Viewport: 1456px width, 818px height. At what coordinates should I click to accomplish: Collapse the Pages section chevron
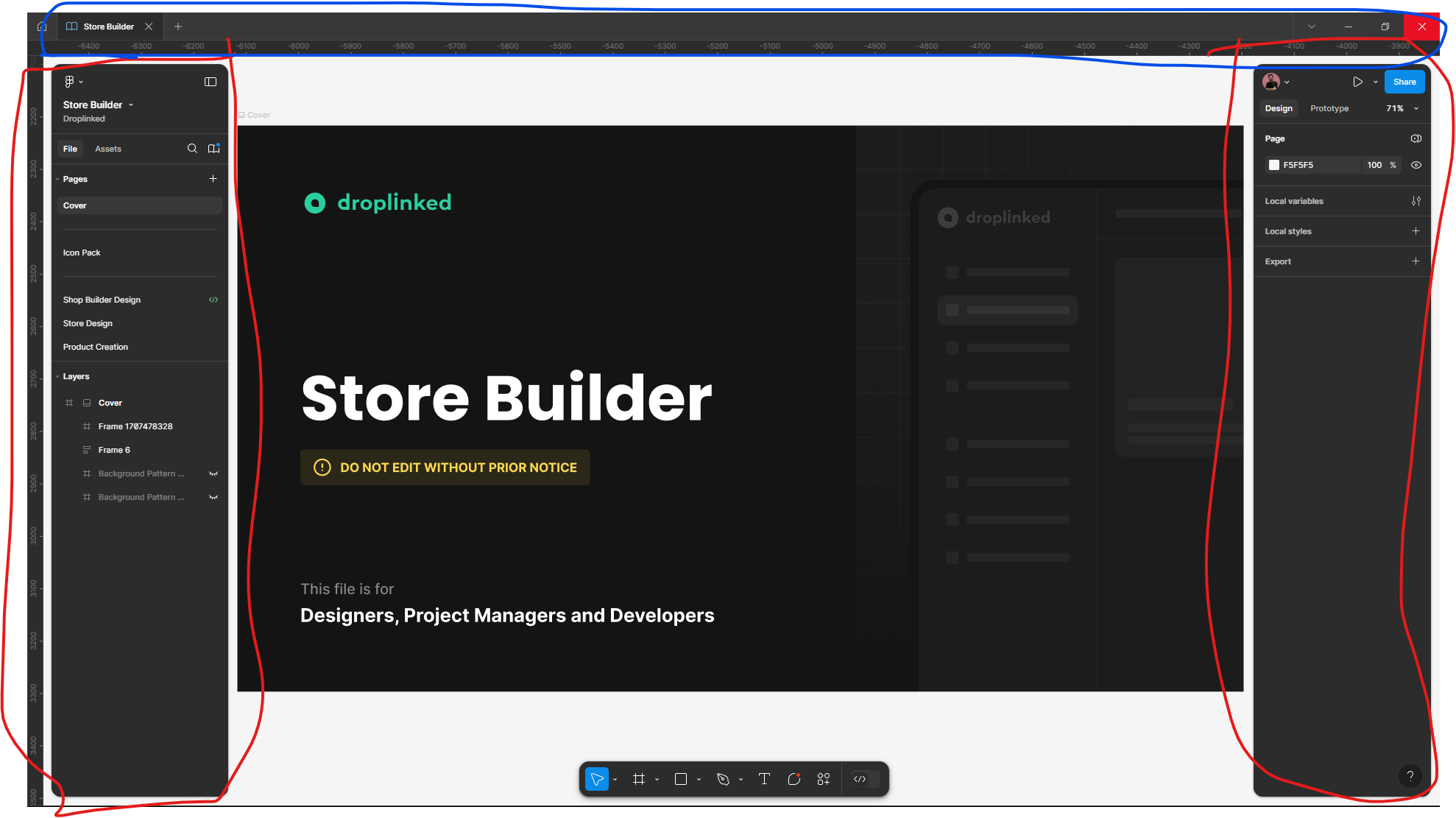[57, 179]
